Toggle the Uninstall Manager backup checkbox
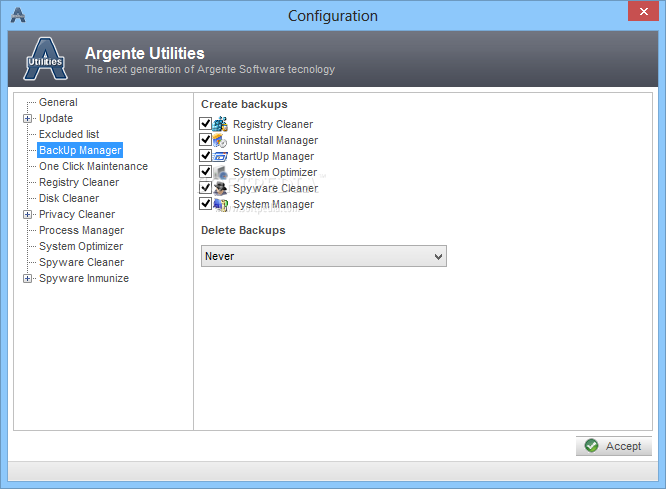Viewport: 666px width, 489px height. (206, 139)
